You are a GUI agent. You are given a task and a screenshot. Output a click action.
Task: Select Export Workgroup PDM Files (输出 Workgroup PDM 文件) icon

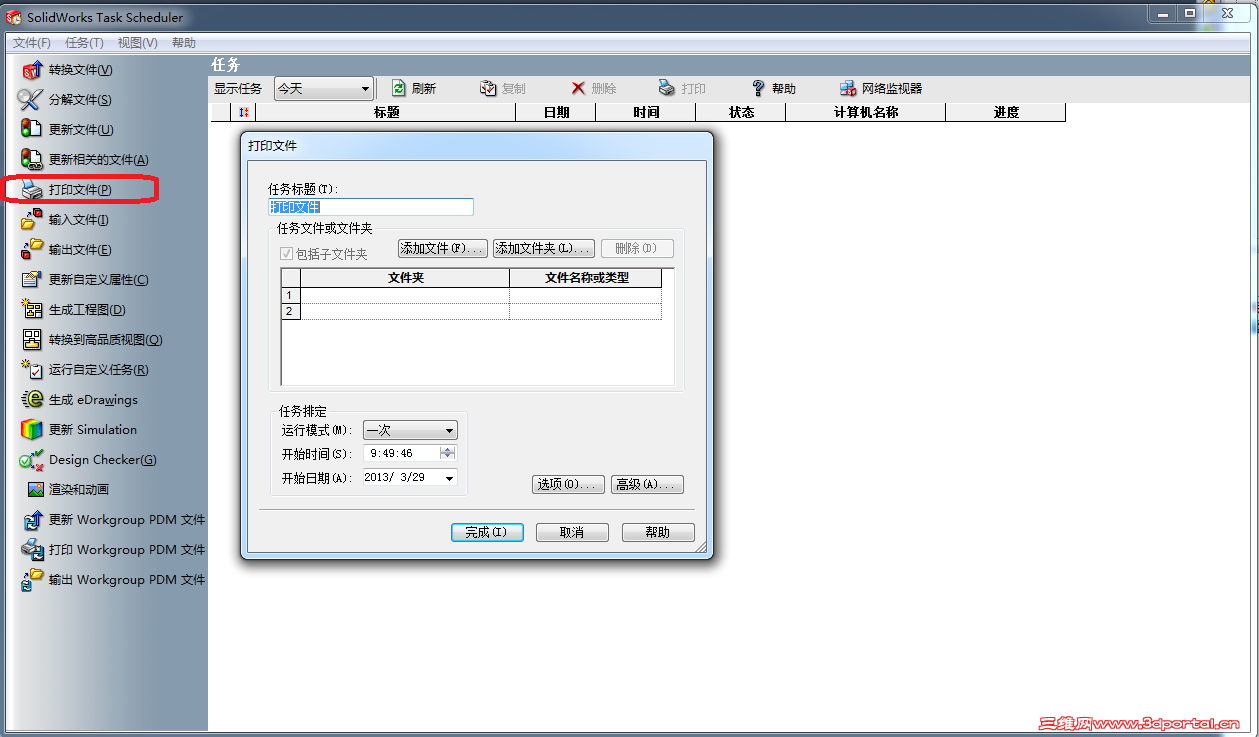click(x=32, y=579)
